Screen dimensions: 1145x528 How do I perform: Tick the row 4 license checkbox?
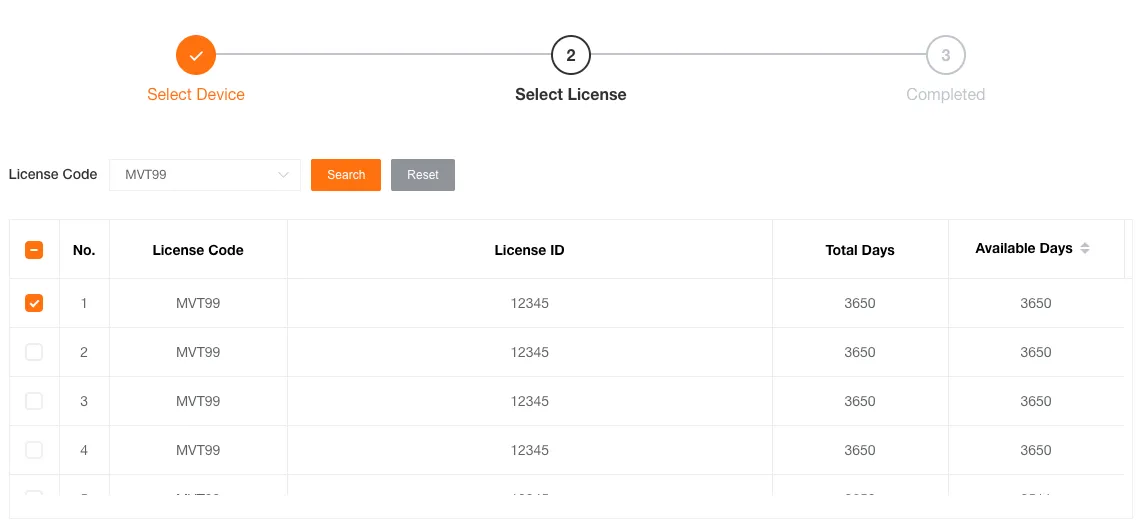tap(34, 450)
